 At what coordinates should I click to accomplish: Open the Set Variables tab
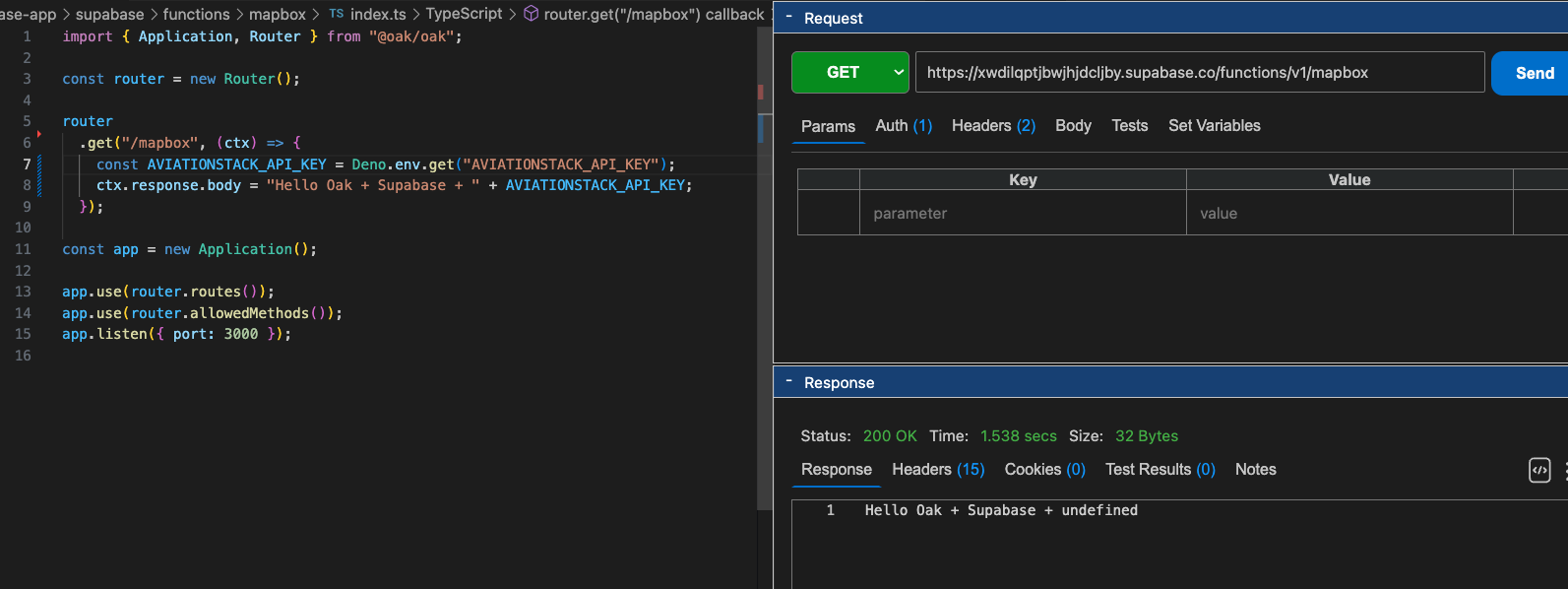click(x=1215, y=126)
